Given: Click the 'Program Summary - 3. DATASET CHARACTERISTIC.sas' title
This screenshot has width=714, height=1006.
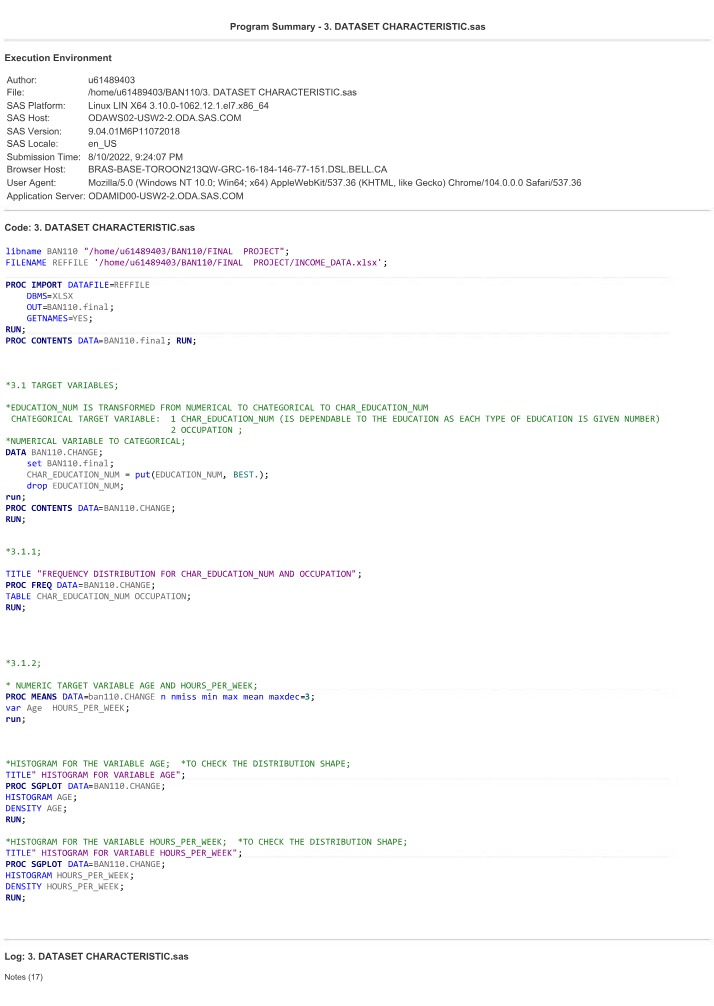Looking at the screenshot, I should click(357, 27).
